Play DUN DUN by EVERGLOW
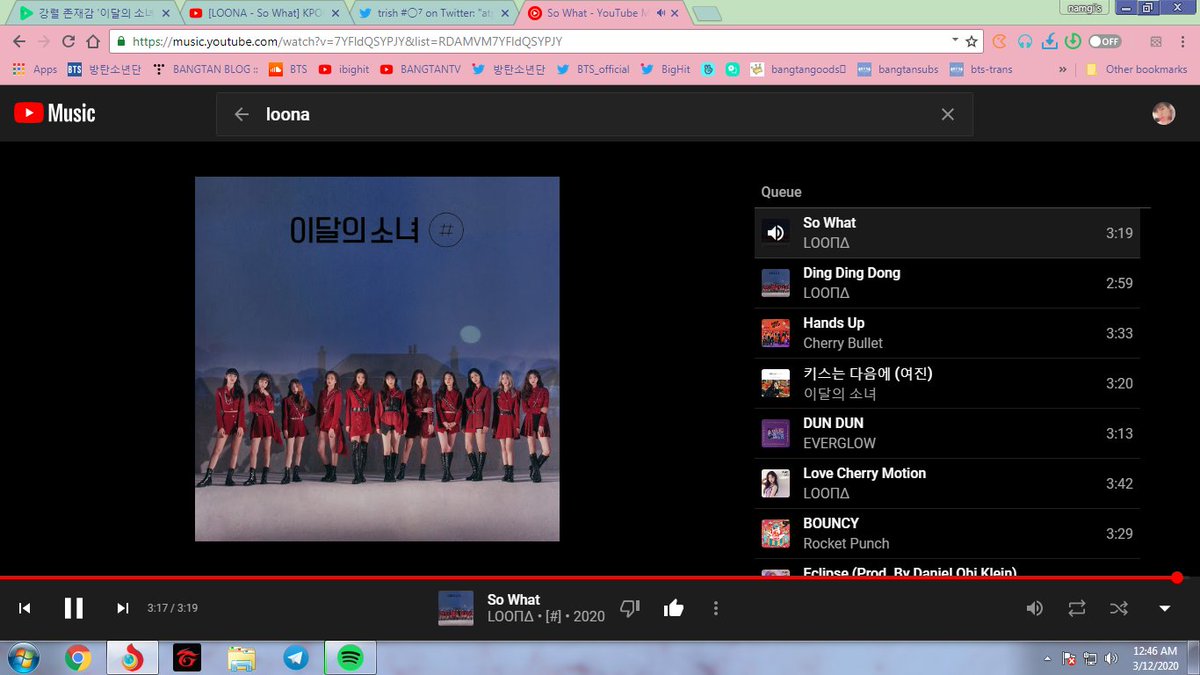 pyautogui.click(x=947, y=433)
